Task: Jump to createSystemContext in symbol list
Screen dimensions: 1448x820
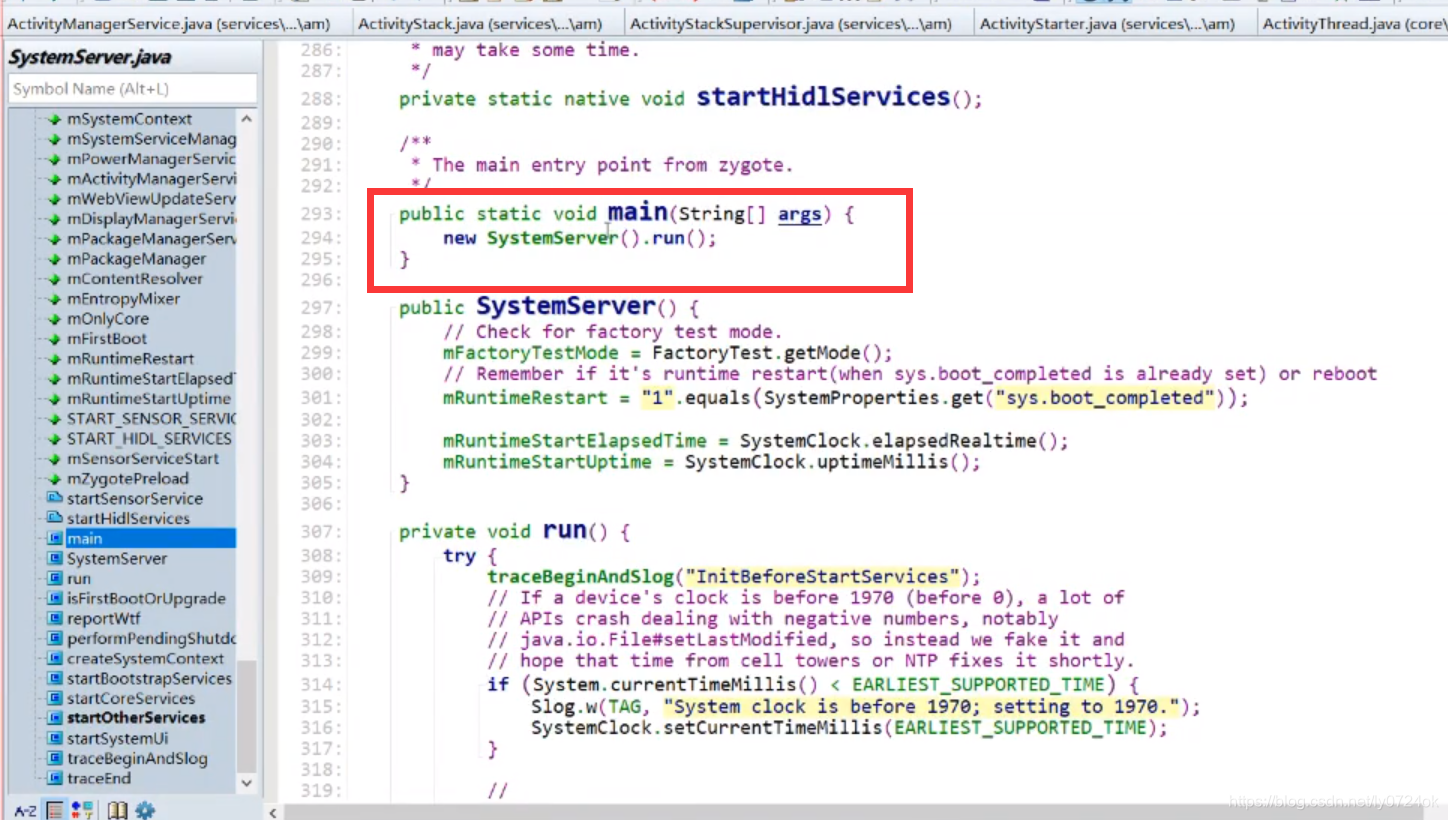Action: click(x=146, y=659)
